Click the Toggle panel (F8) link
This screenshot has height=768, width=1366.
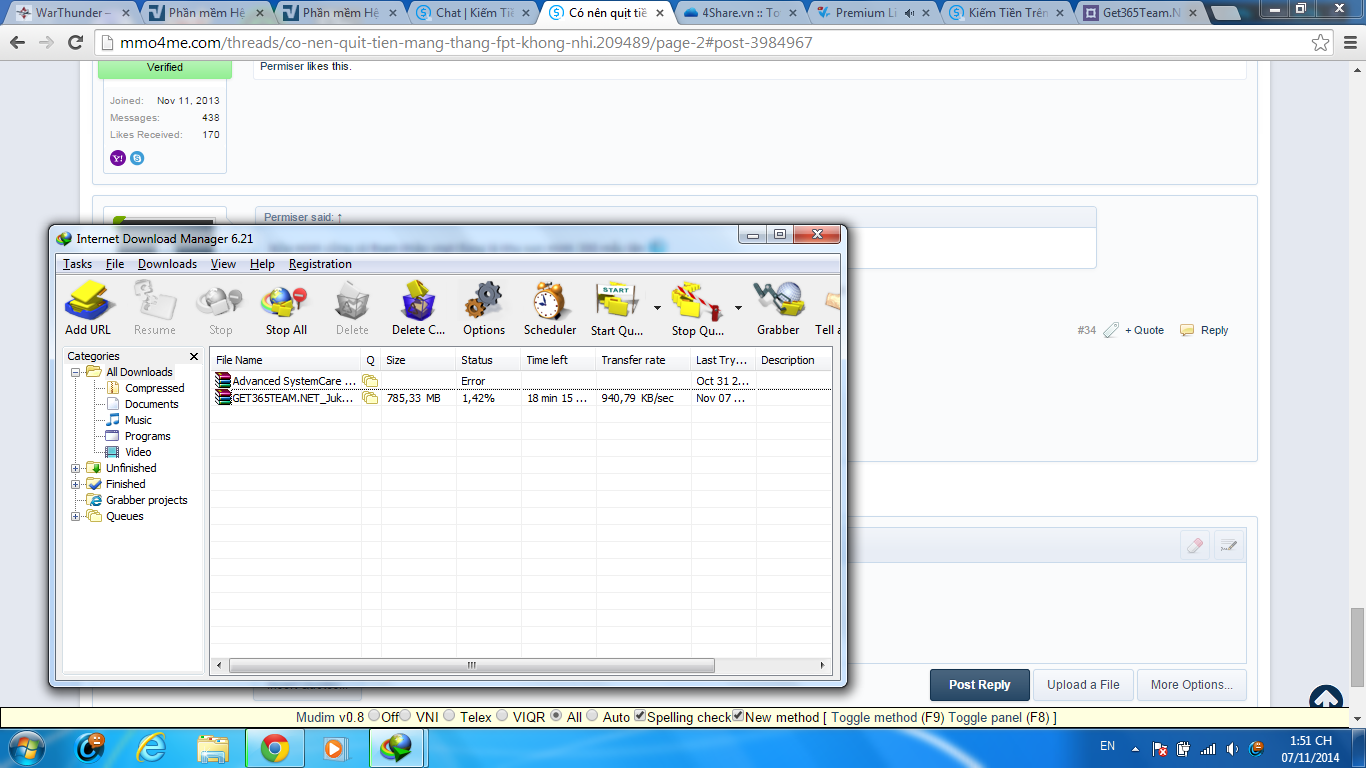click(x=998, y=717)
